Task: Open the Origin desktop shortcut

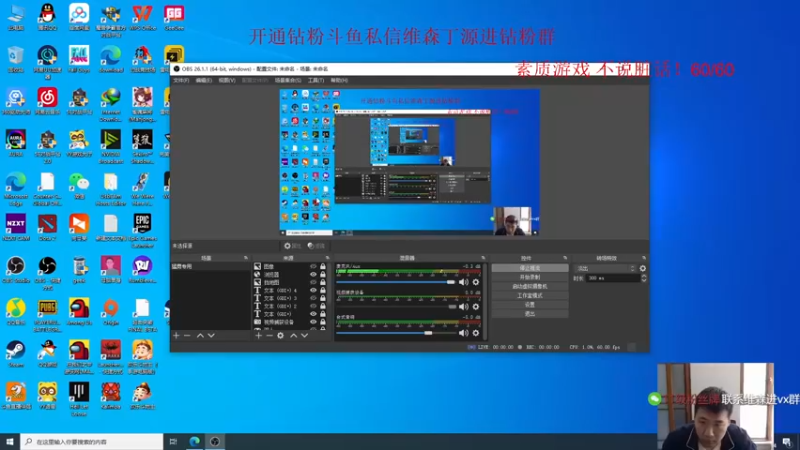Action: [x=111, y=312]
